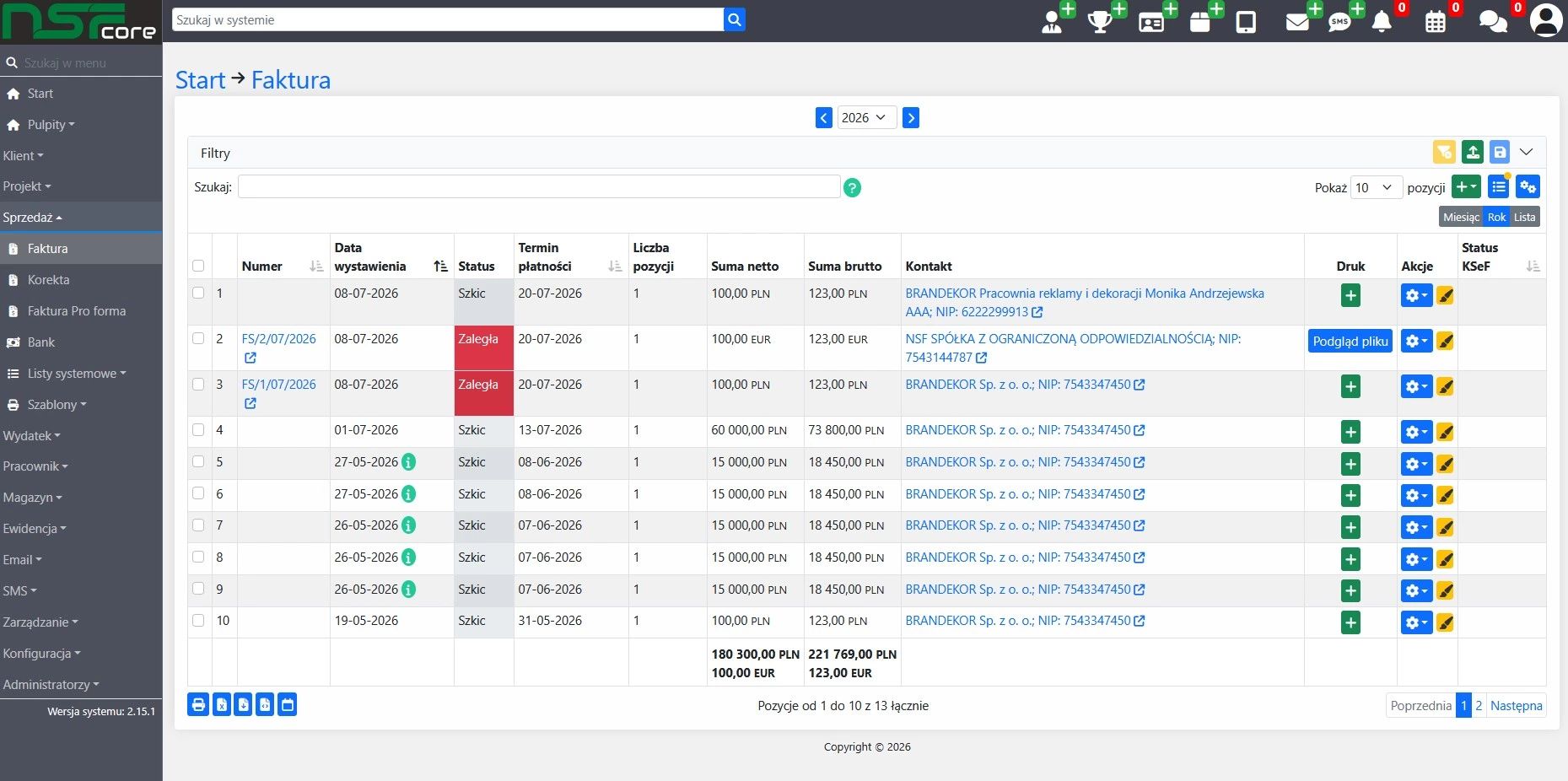Select row 8 checkbox

pyautogui.click(x=198, y=557)
